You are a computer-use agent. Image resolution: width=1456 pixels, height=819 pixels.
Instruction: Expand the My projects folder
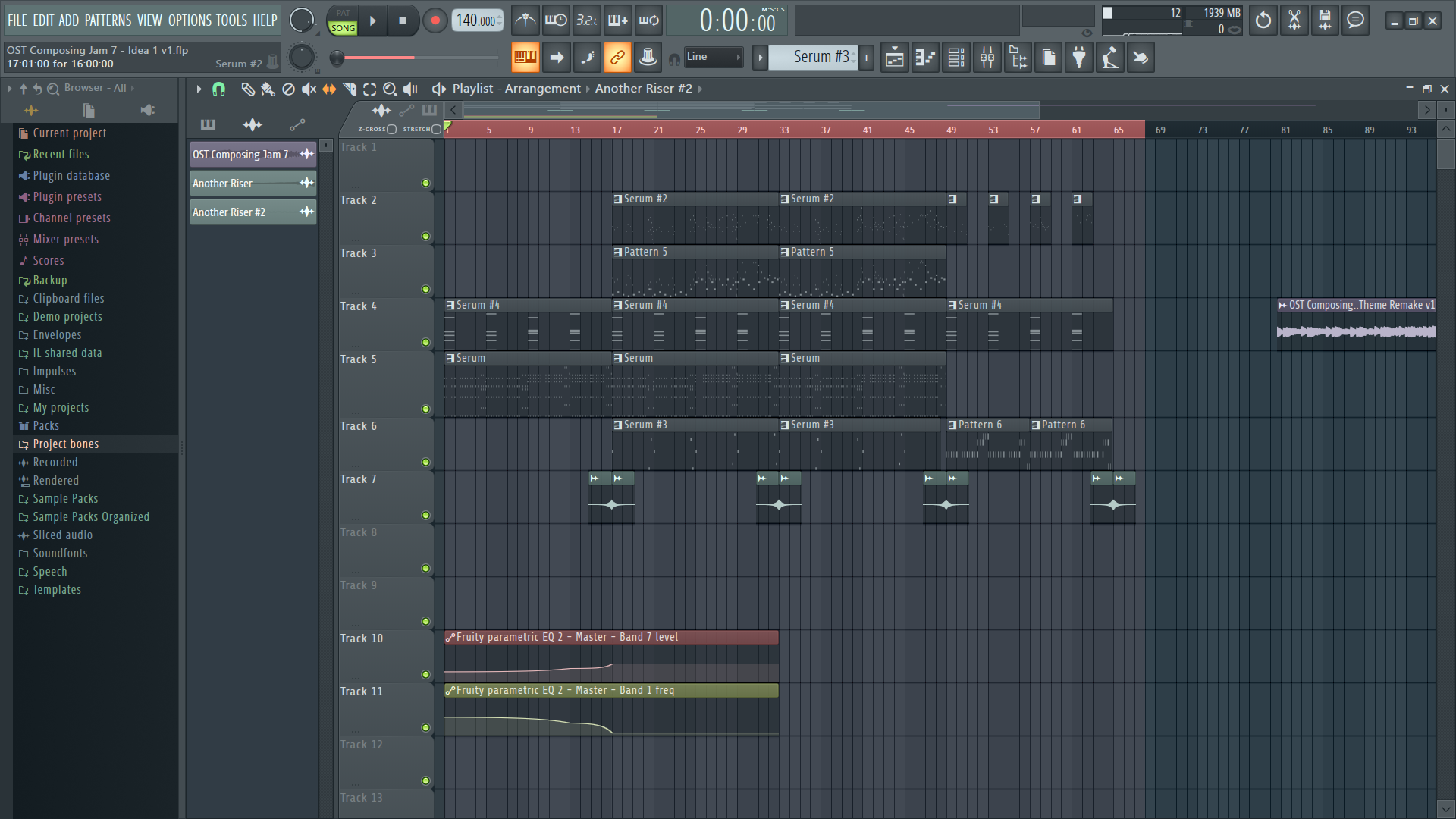point(61,407)
